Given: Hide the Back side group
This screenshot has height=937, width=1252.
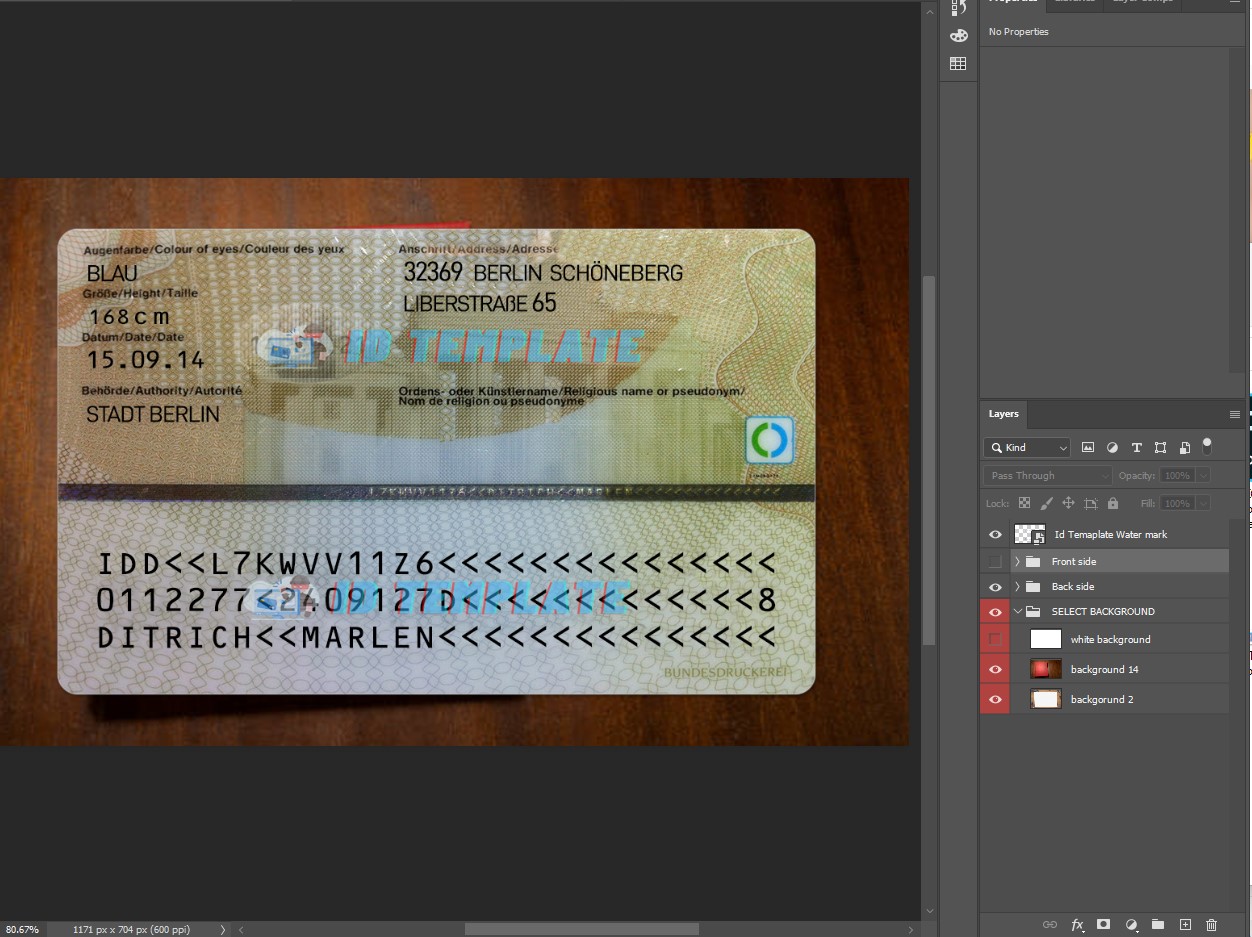Looking at the screenshot, I should click(x=995, y=587).
